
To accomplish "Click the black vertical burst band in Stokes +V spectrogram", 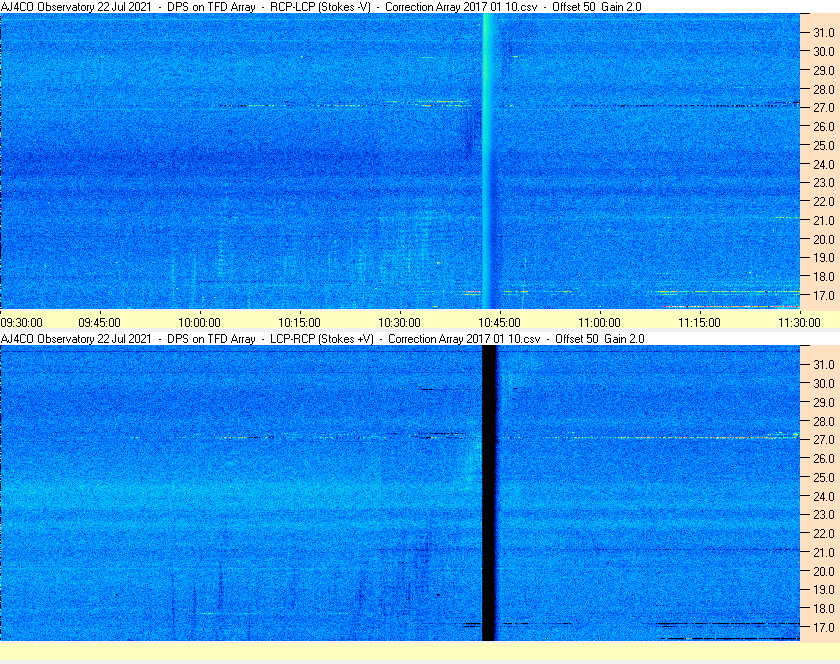I will point(489,493).
